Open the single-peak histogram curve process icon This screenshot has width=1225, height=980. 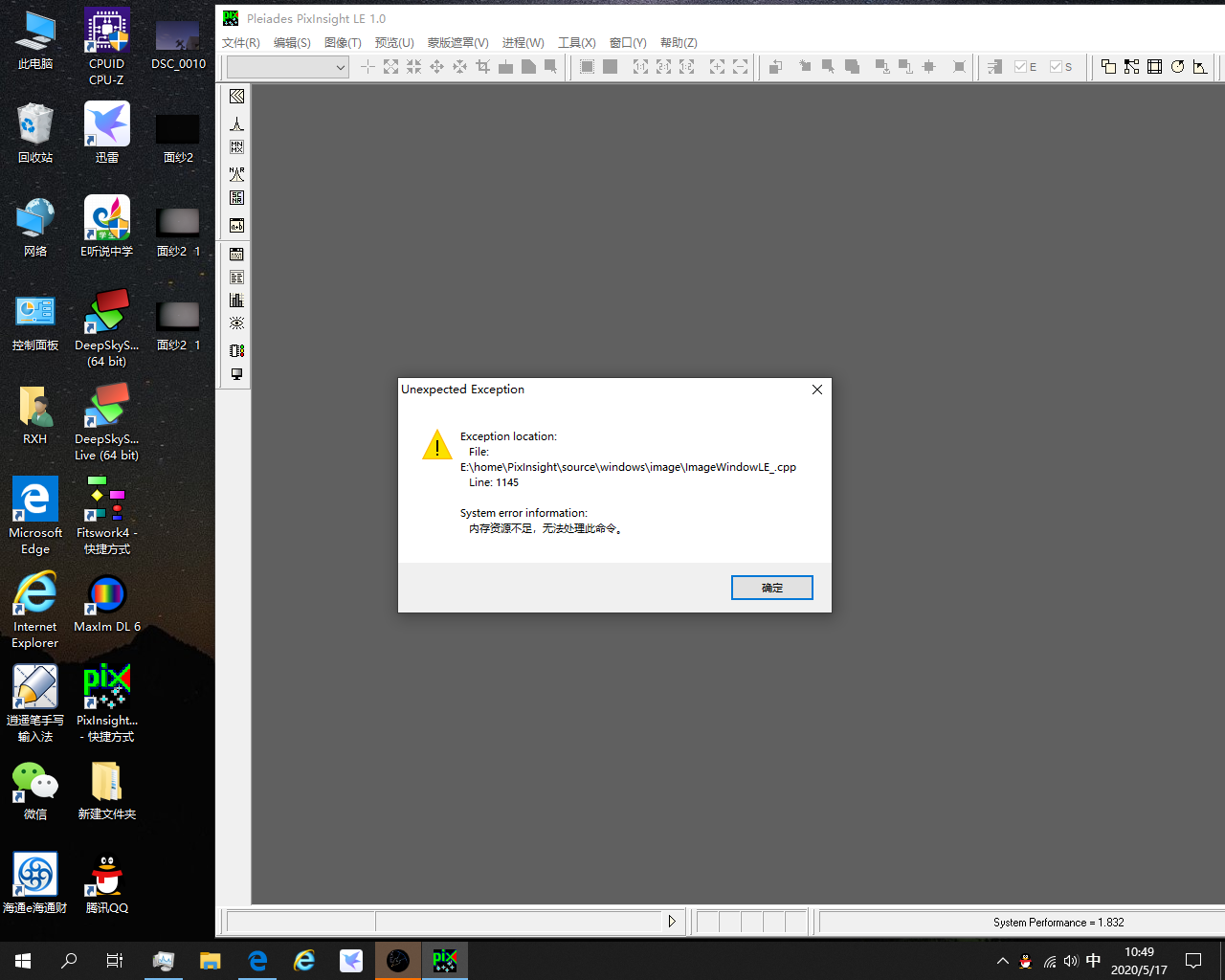(x=236, y=123)
